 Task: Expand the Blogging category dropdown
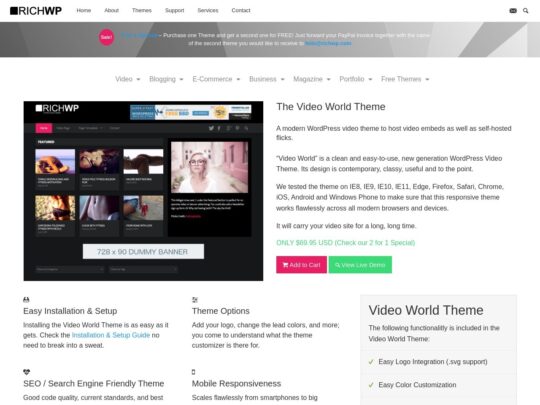coord(166,79)
